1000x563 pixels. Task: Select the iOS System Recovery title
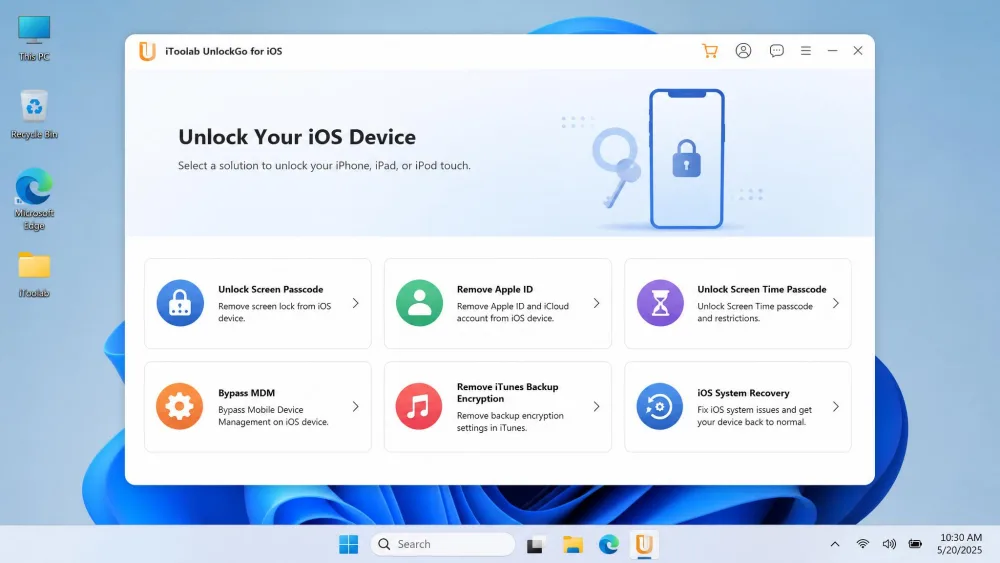pos(743,393)
